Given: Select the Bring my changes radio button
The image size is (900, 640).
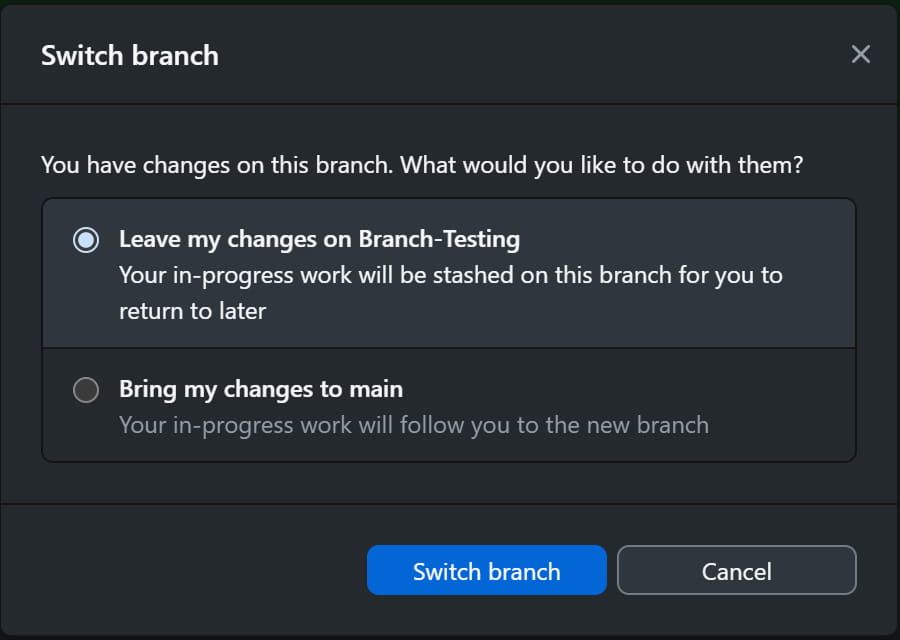Looking at the screenshot, I should 86,390.
